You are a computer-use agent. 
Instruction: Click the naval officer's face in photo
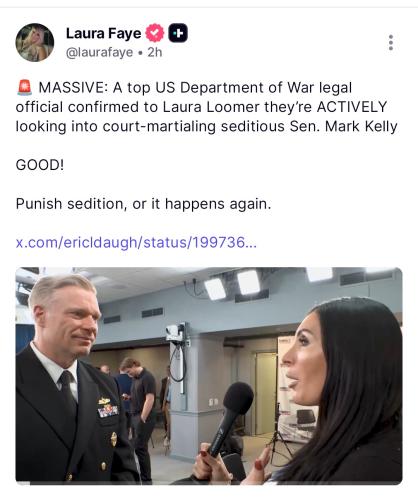click(68, 319)
